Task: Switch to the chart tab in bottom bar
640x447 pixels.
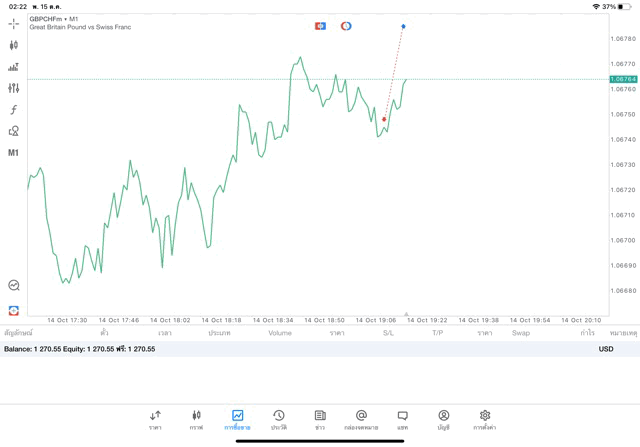Action: pyautogui.click(x=196, y=420)
